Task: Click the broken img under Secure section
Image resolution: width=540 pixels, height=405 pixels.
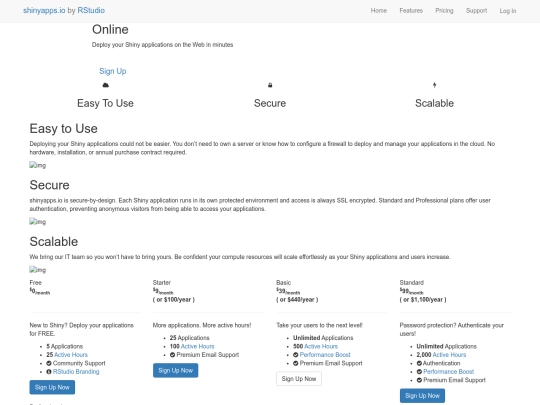Action: (x=38, y=222)
